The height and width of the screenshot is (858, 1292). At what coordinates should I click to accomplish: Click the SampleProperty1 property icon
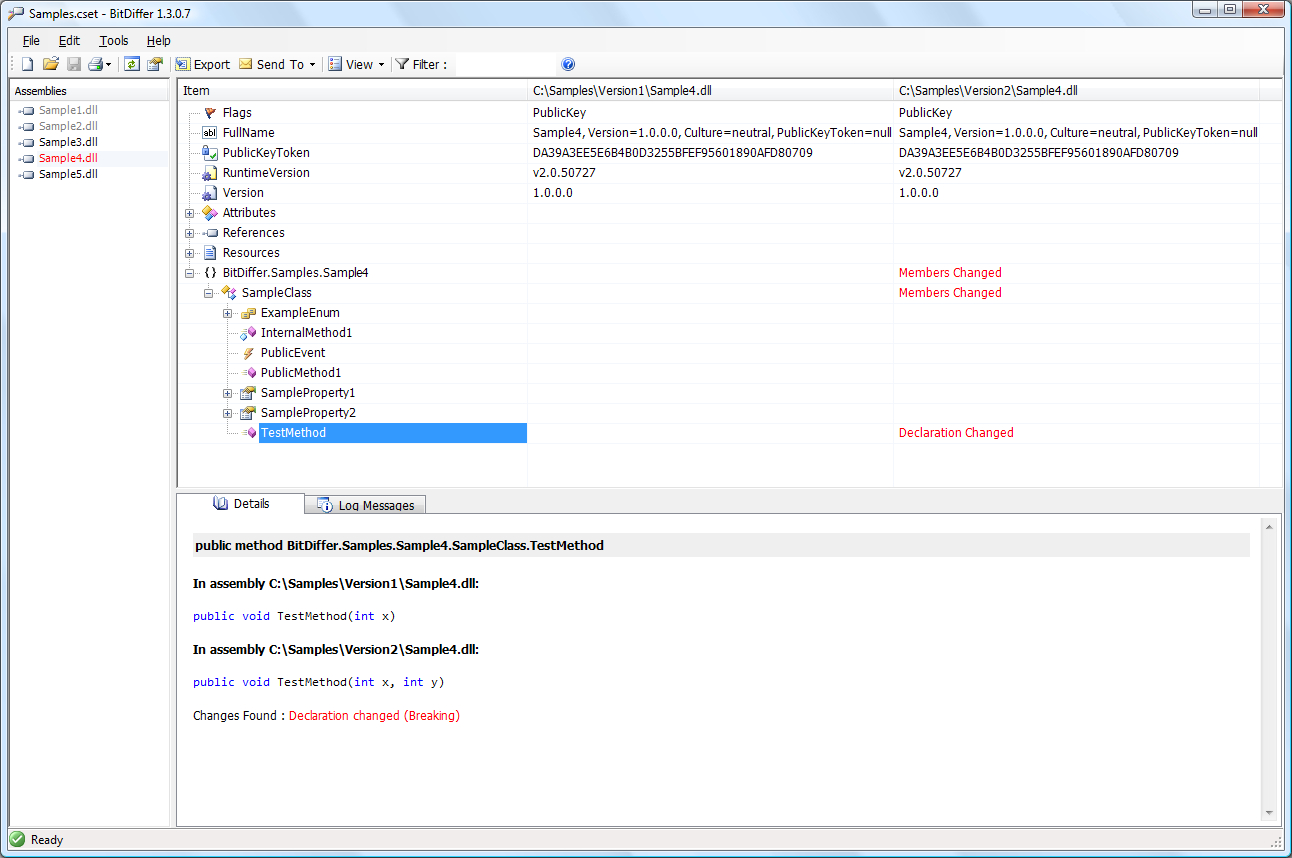(x=248, y=393)
